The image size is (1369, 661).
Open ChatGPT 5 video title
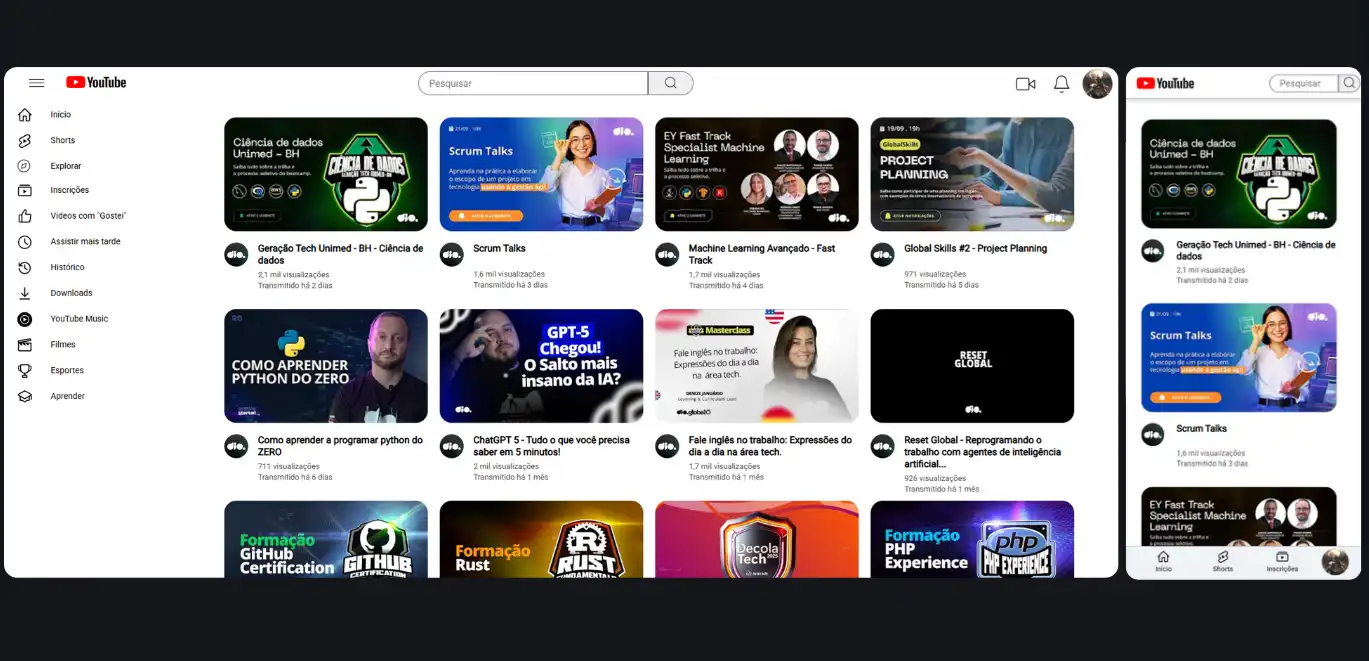point(551,446)
